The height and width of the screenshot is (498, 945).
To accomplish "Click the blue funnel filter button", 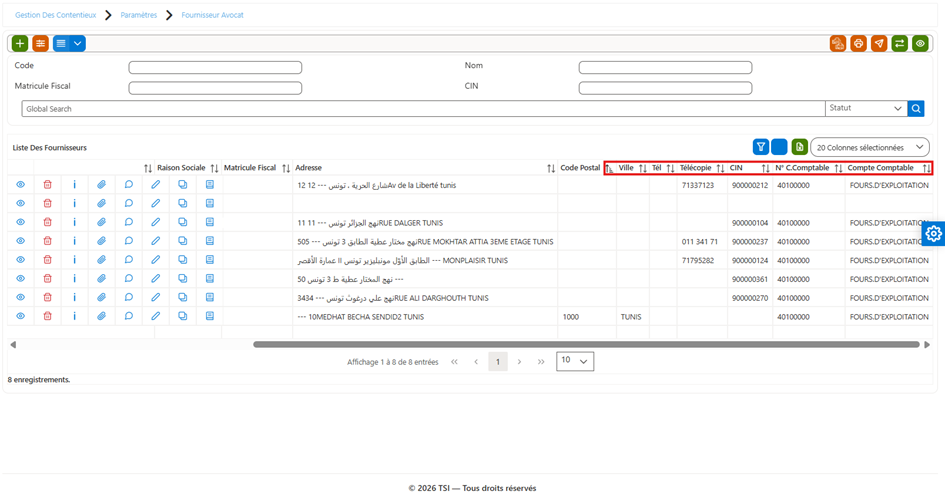I will click(x=761, y=147).
